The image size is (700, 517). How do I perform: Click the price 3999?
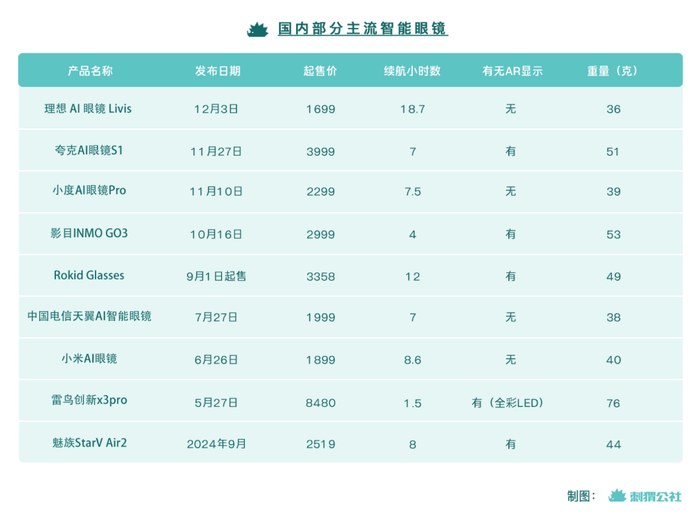tap(321, 152)
